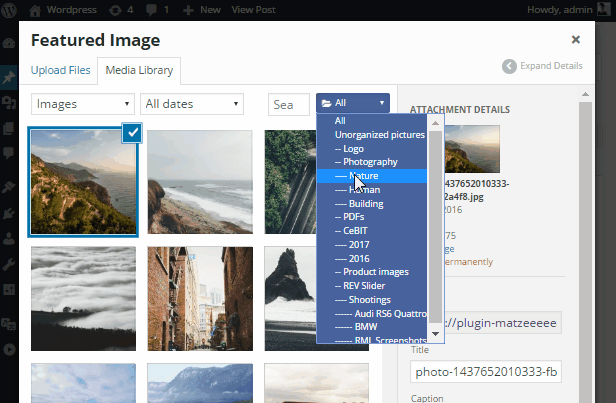Choose the Product images folder option
This screenshot has width=616, height=403.
click(x=372, y=272)
